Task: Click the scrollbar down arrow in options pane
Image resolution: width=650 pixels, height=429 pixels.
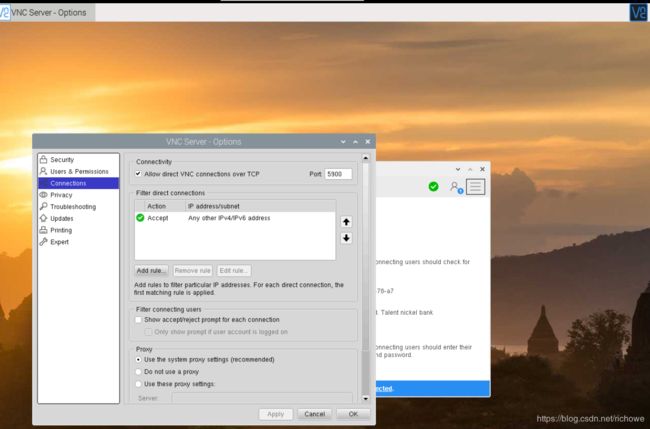Action: click(x=366, y=399)
